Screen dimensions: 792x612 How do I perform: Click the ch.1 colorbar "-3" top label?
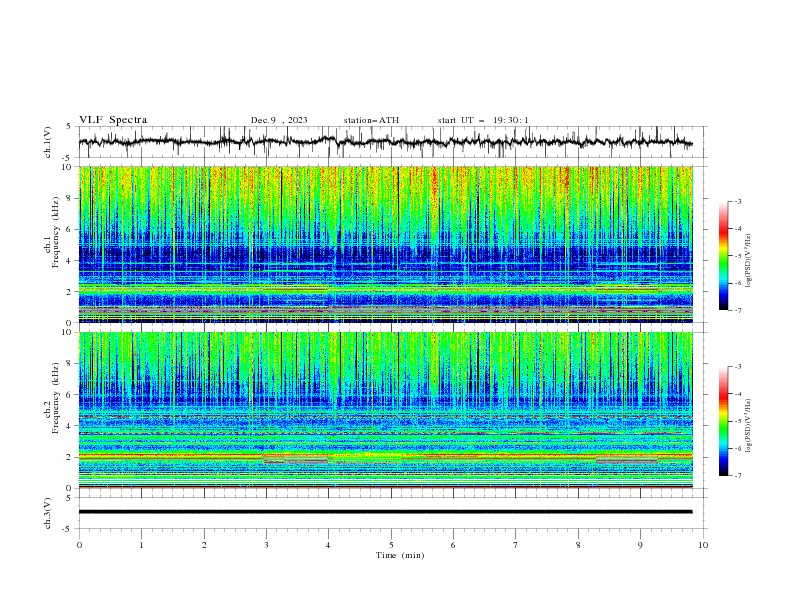(x=738, y=201)
